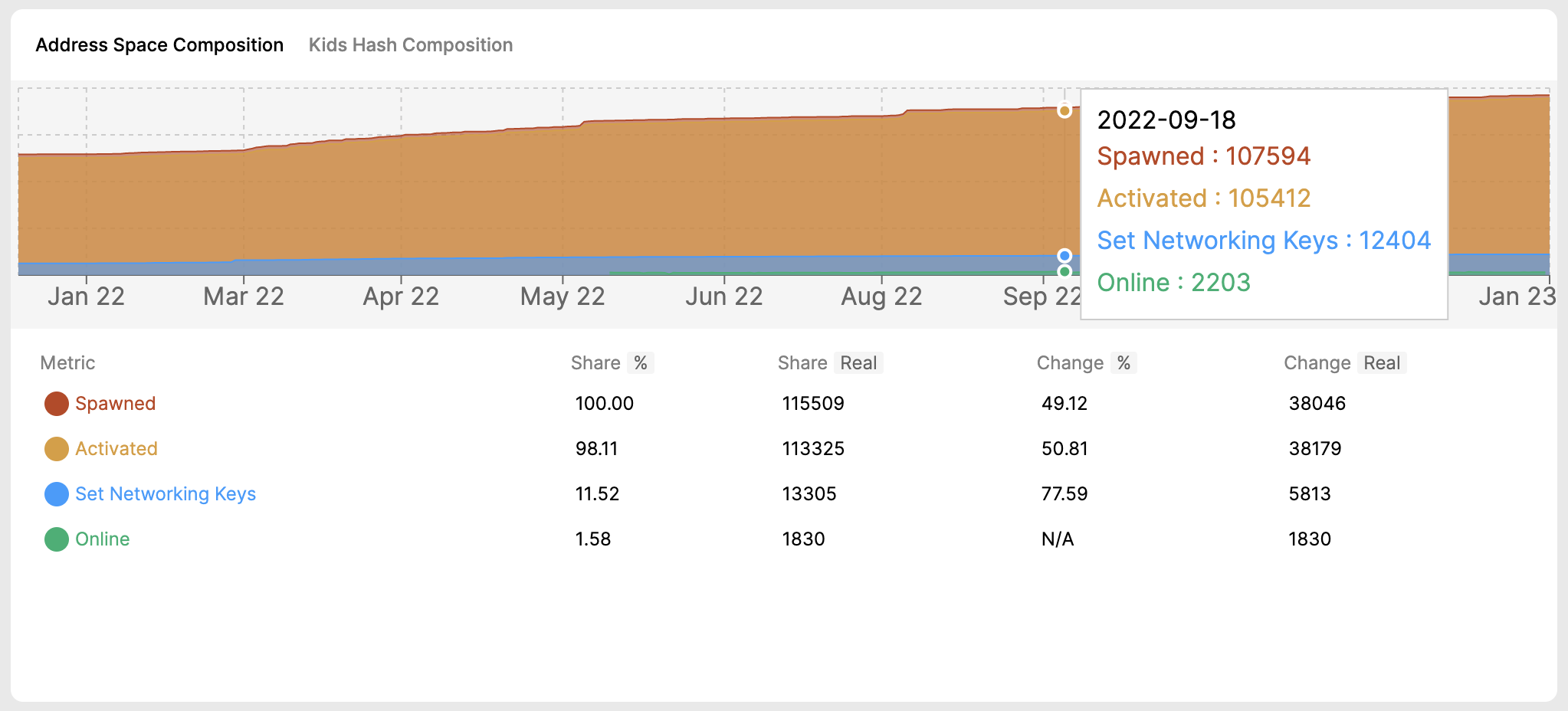Screen dimensions: 1568x711
Task: Toggle Set Networking Keys blue dot
Action: tap(57, 494)
